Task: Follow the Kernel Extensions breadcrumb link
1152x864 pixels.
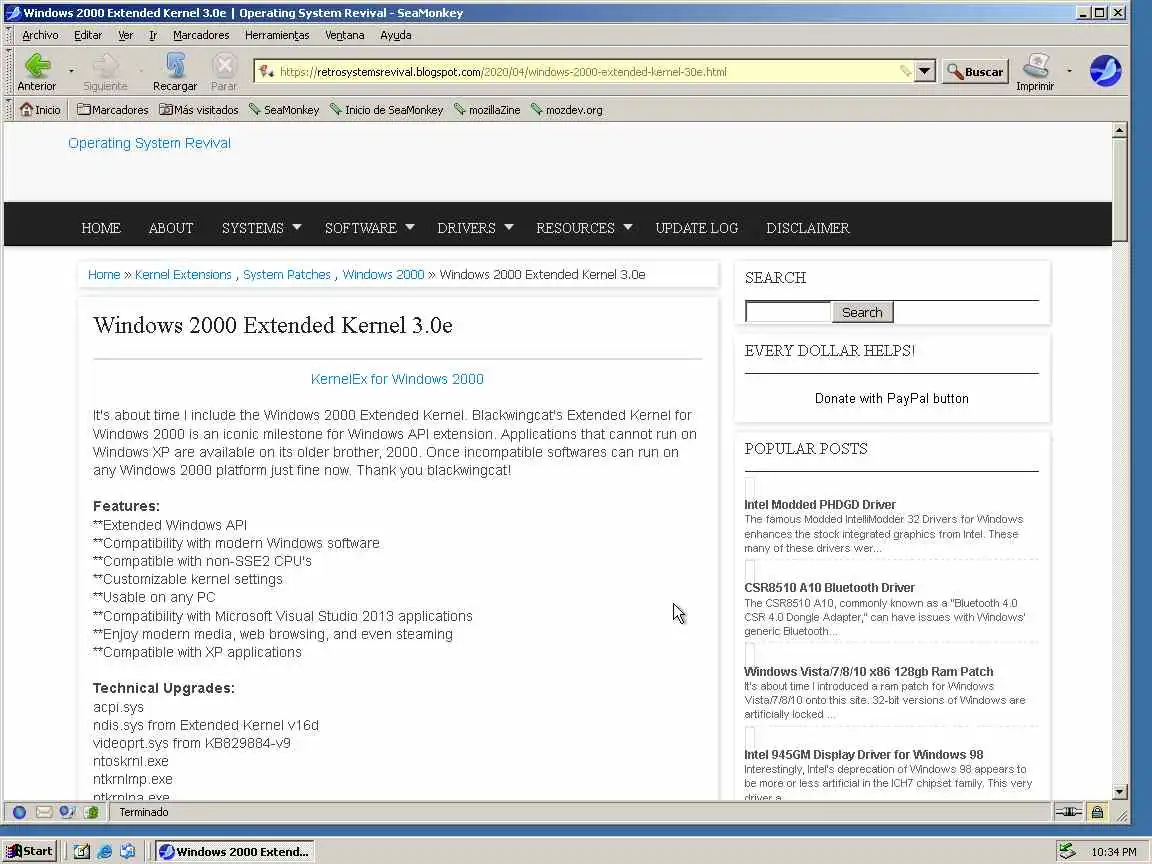Action: point(183,275)
